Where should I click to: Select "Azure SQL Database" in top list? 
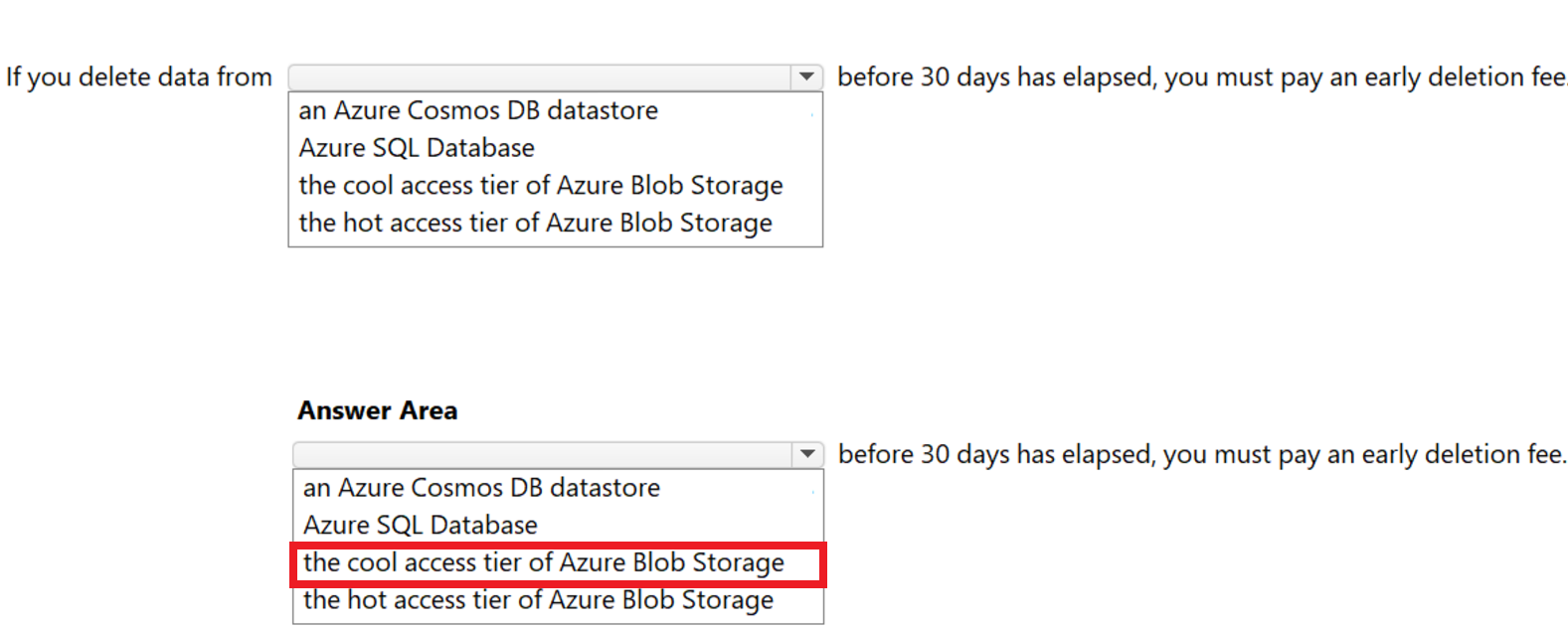416,147
